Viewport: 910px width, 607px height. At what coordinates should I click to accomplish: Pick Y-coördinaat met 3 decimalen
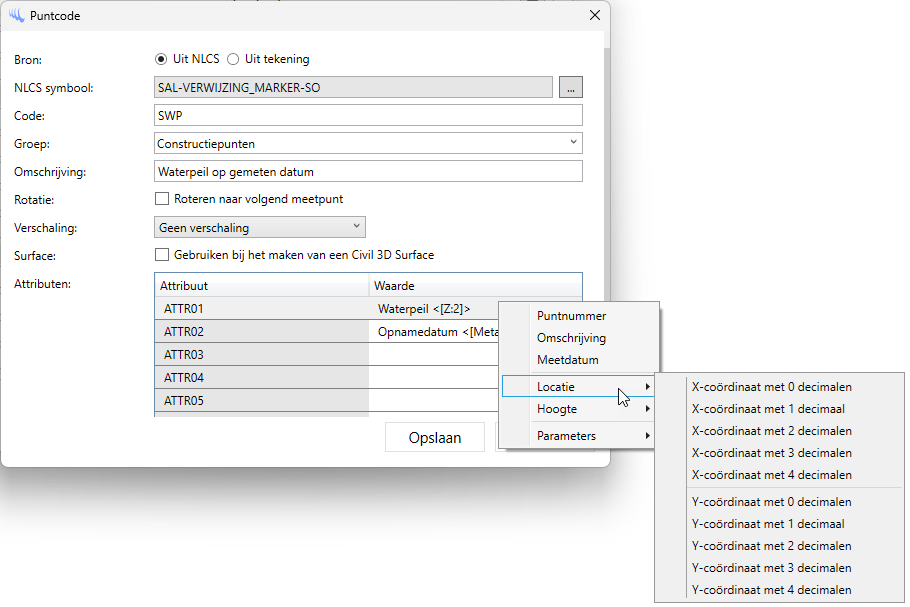(772, 568)
